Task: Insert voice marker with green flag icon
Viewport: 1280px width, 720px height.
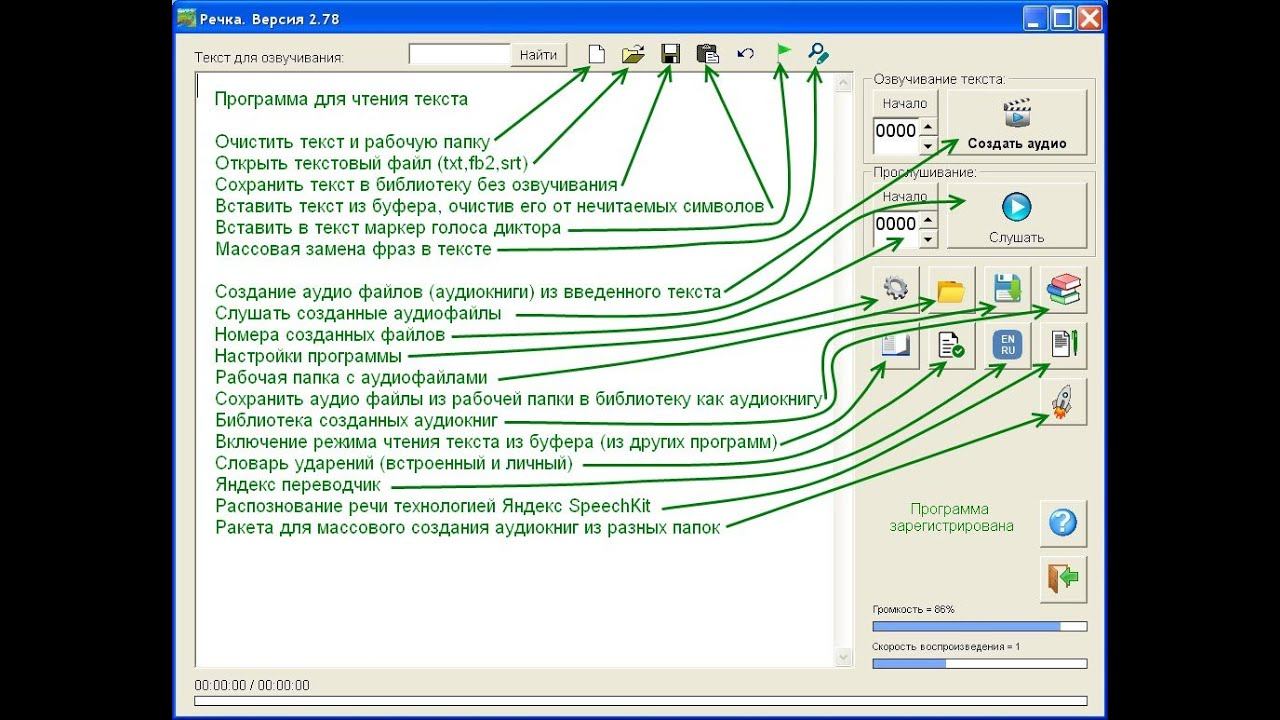Action: coord(784,53)
